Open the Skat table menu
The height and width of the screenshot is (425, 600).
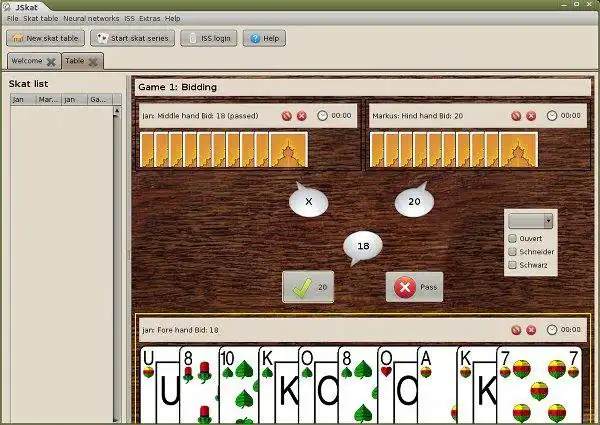(41, 18)
